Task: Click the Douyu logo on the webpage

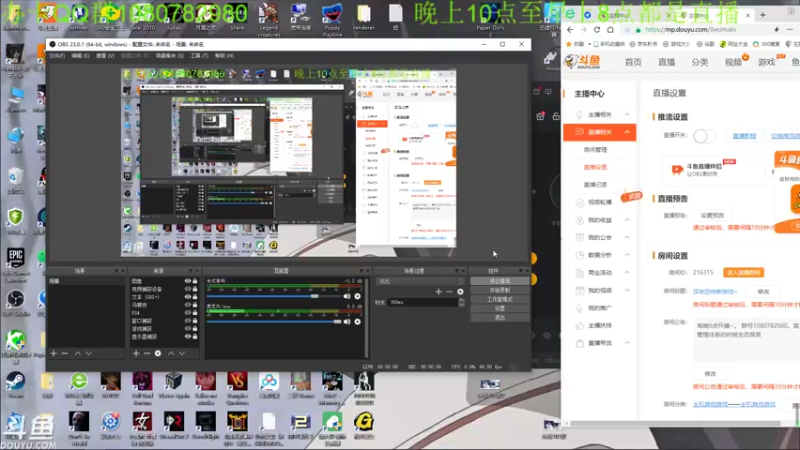Action: [x=582, y=62]
